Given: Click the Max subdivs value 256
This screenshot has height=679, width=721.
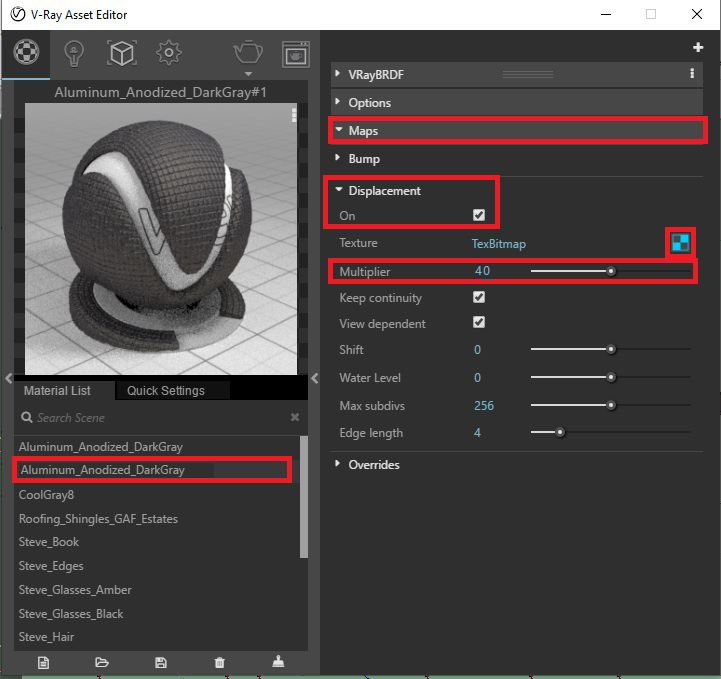Looking at the screenshot, I should (x=484, y=405).
